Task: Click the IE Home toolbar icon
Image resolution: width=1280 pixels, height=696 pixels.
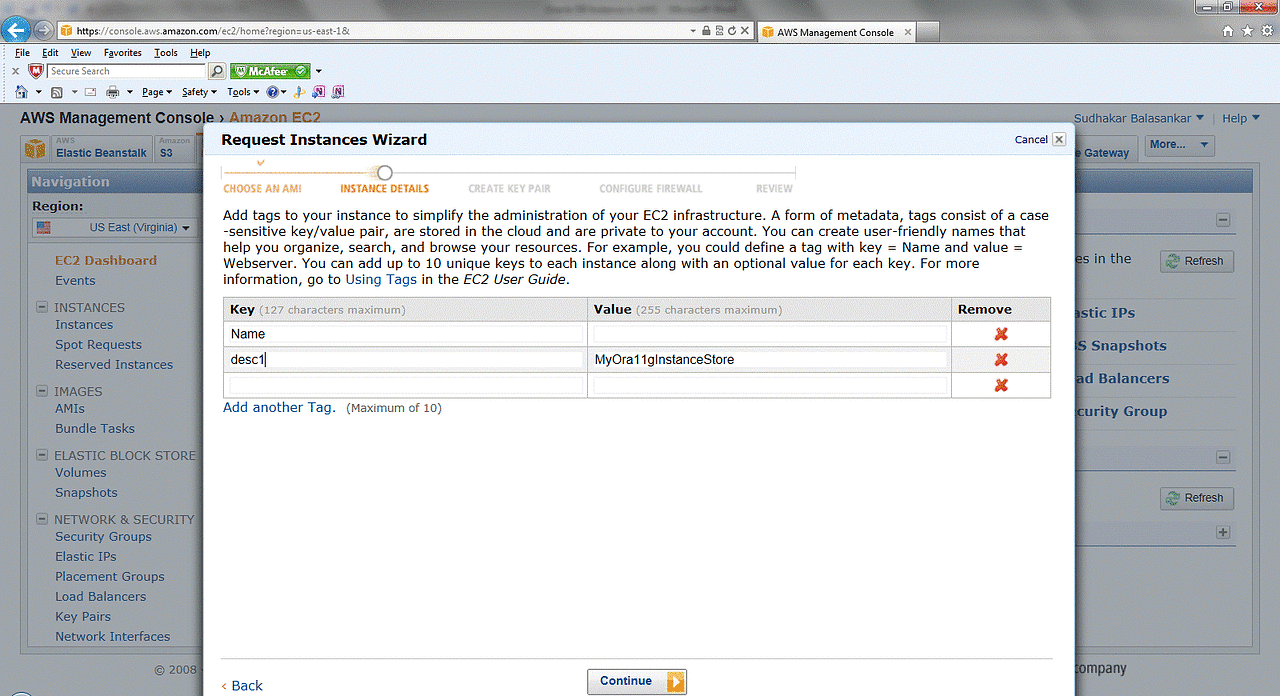Action: [x=22, y=92]
